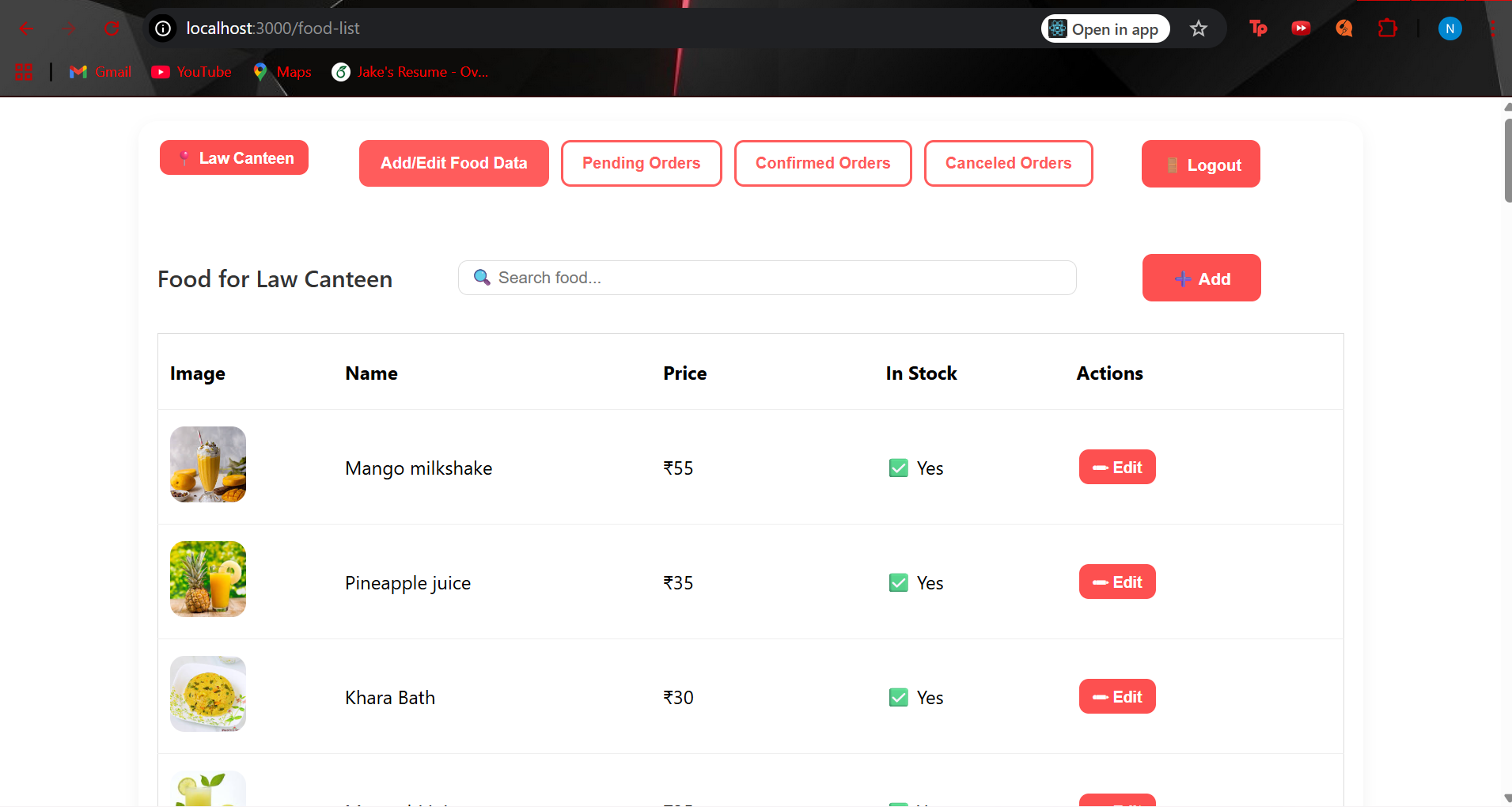Open the apps grid in bookmarks bar
Image resolution: width=1512 pixels, height=807 pixels.
(24, 72)
